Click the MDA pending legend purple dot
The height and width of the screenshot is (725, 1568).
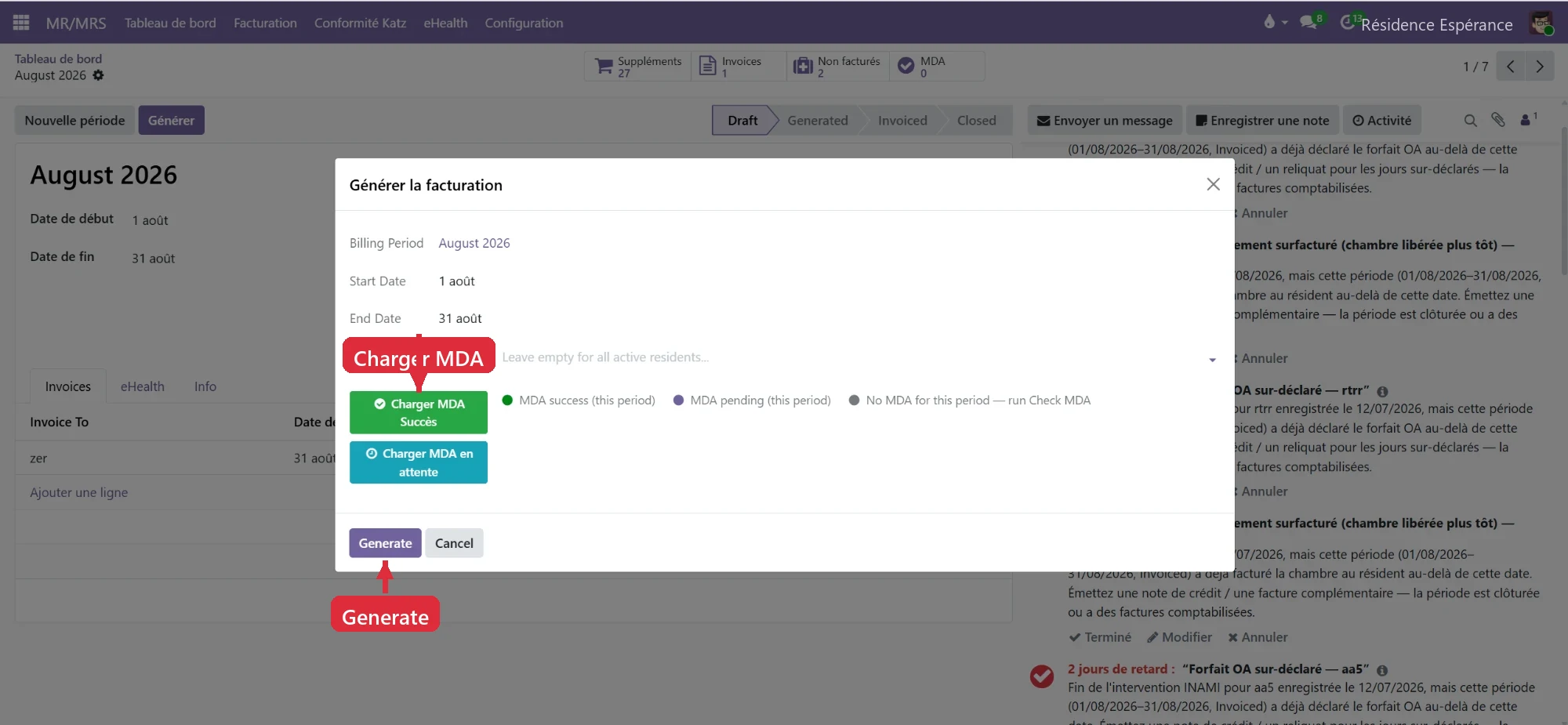(x=678, y=400)
